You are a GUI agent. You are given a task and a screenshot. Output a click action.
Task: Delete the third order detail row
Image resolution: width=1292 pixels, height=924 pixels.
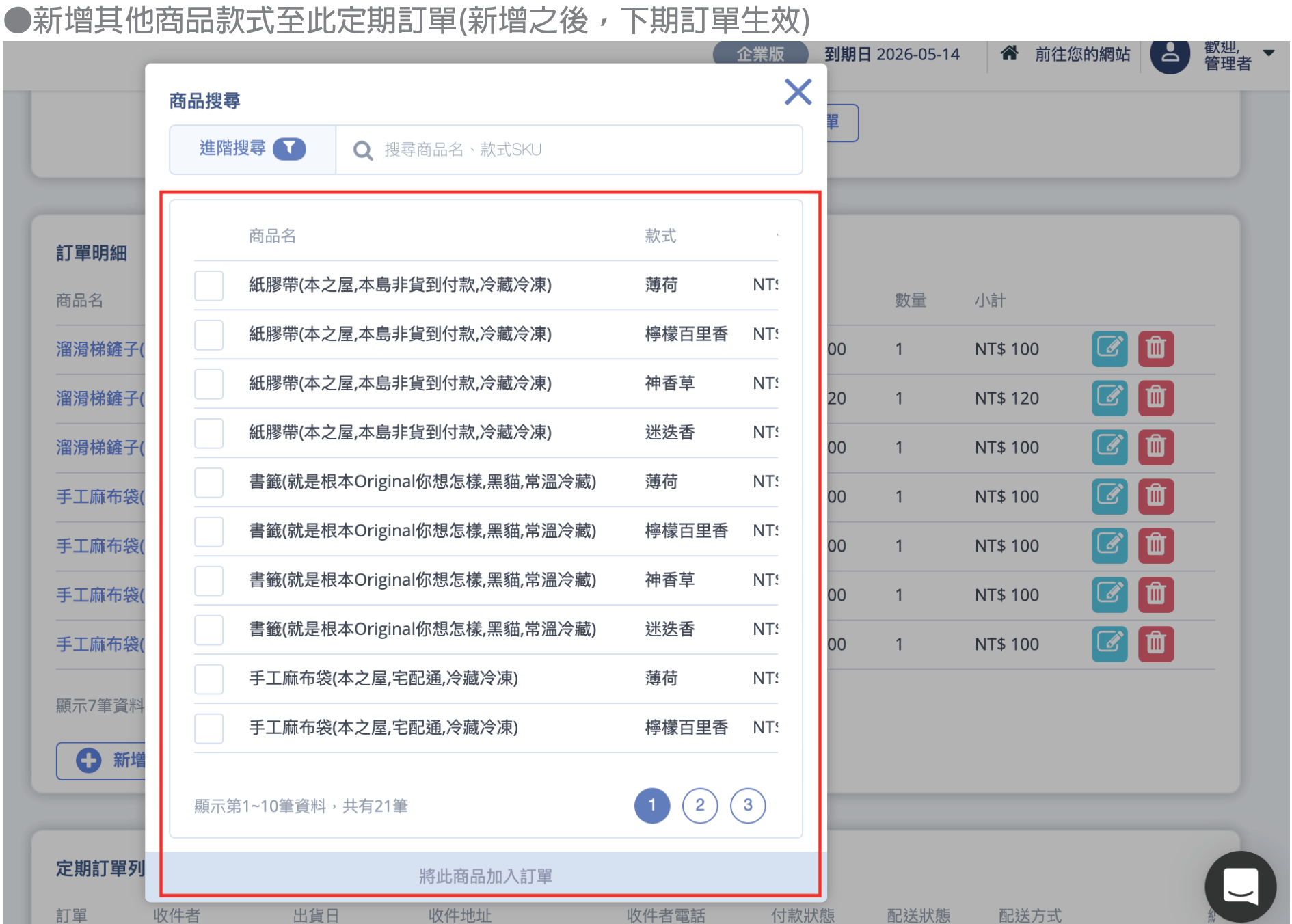click(1156, 447)
